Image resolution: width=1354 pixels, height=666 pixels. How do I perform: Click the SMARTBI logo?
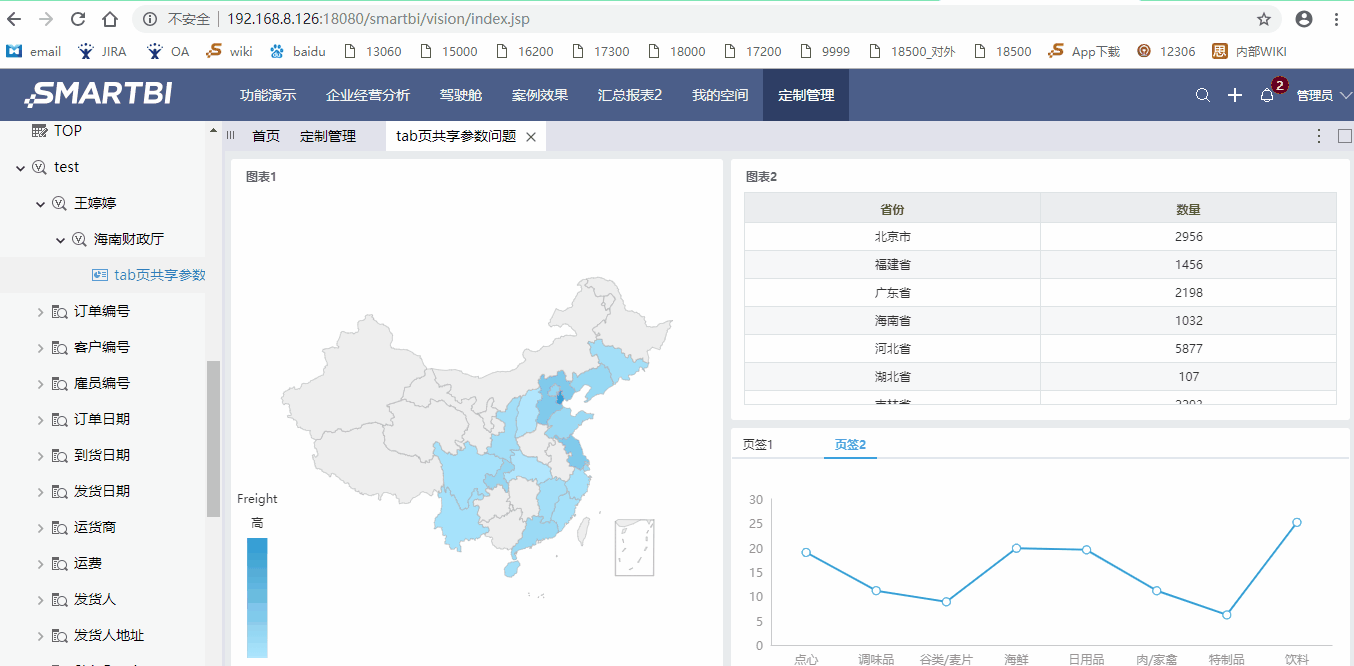pyautogui.click(x=98, y=94)
